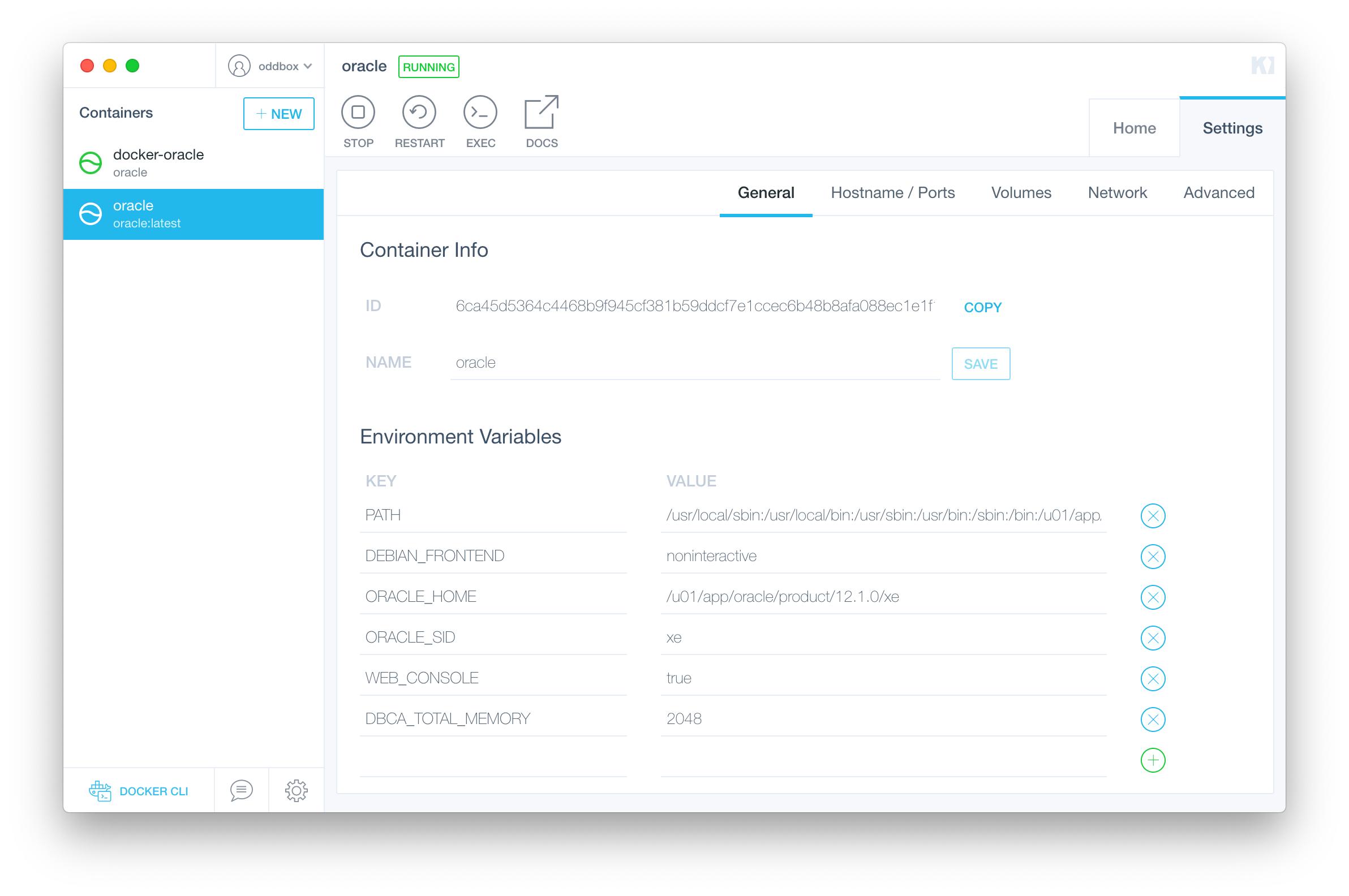Click the docker-oracle container status icon

91,163
